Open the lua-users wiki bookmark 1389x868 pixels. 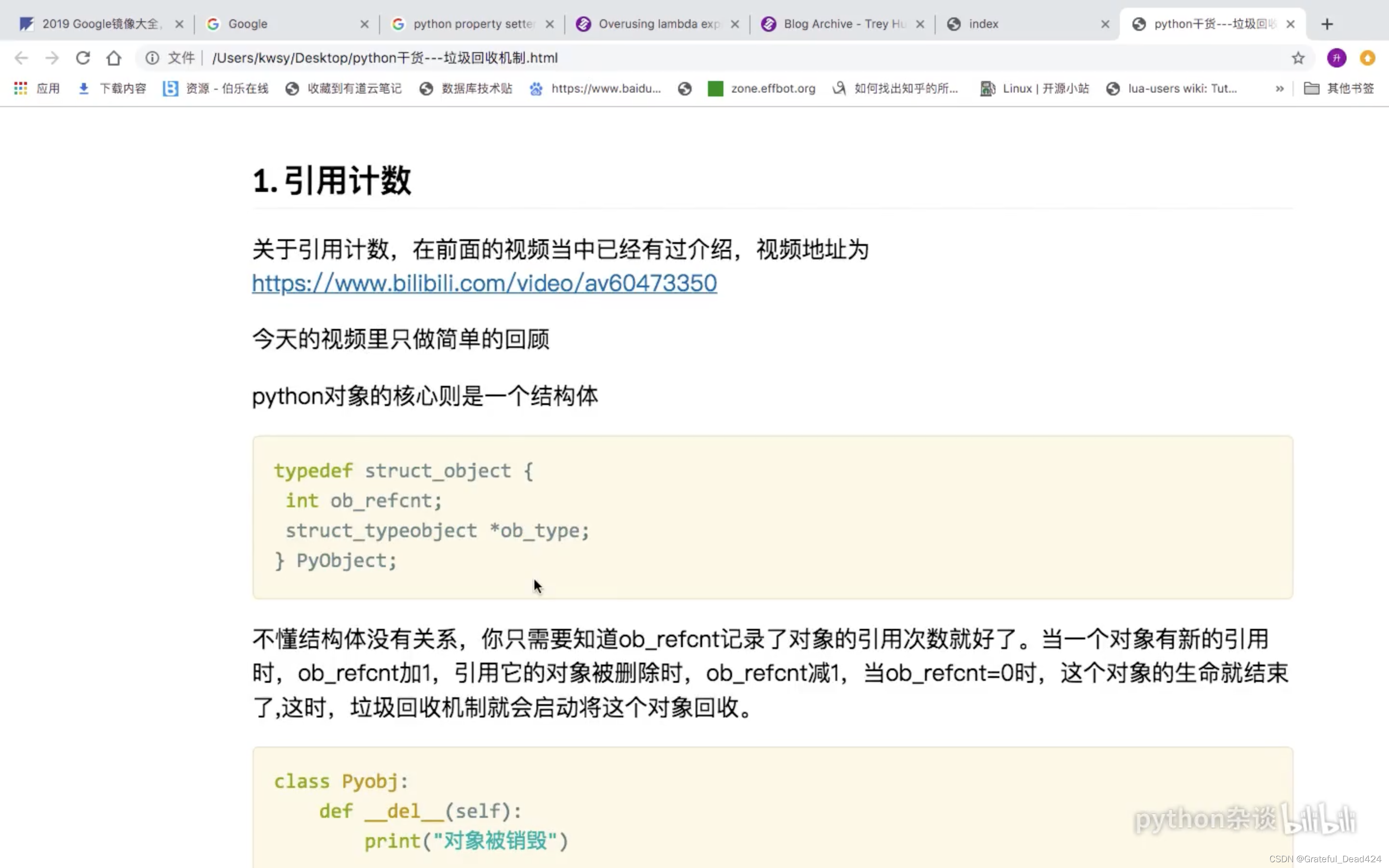1171,88
